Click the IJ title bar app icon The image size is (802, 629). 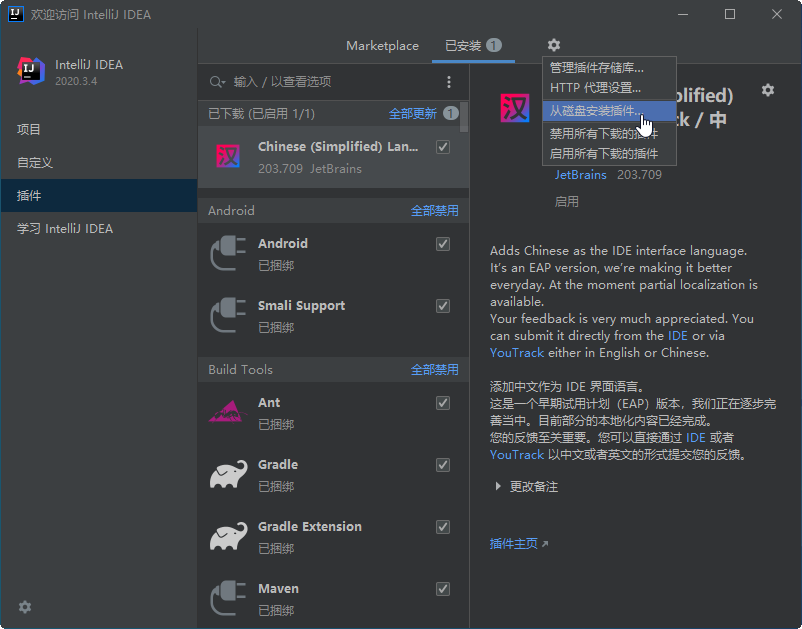tap(15, 14)
